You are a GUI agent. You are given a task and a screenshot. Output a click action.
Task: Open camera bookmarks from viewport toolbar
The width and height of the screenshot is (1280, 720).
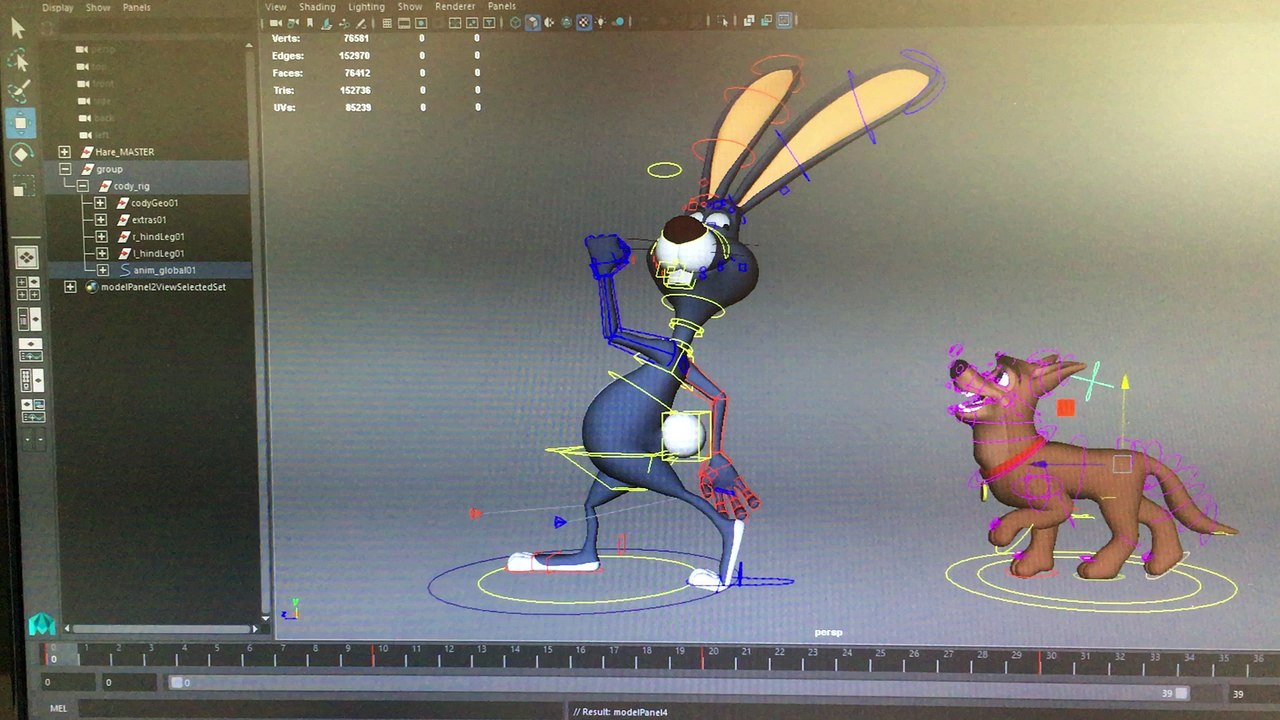310,22
